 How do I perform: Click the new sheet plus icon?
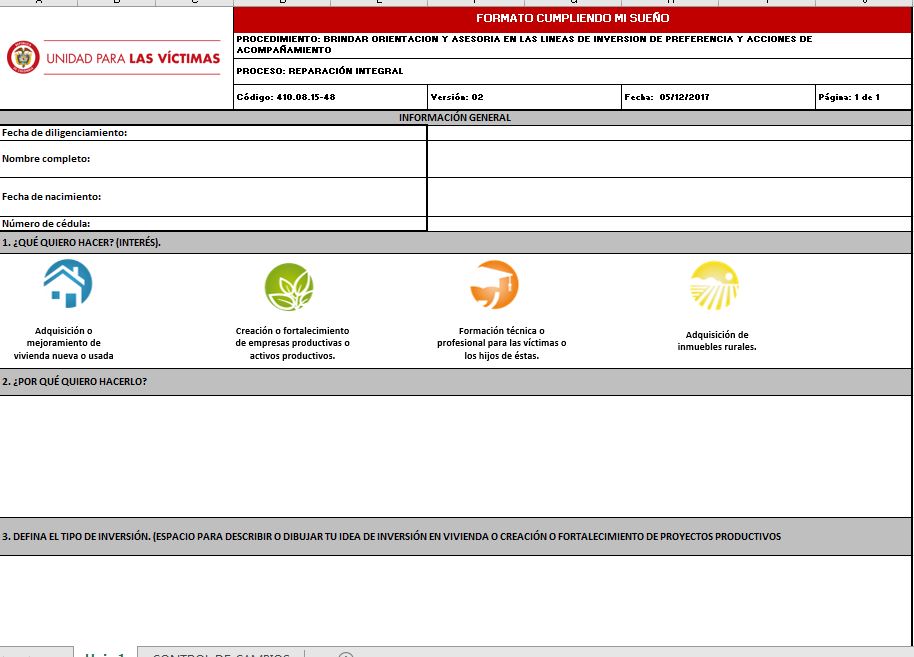[x=346, y=655]
